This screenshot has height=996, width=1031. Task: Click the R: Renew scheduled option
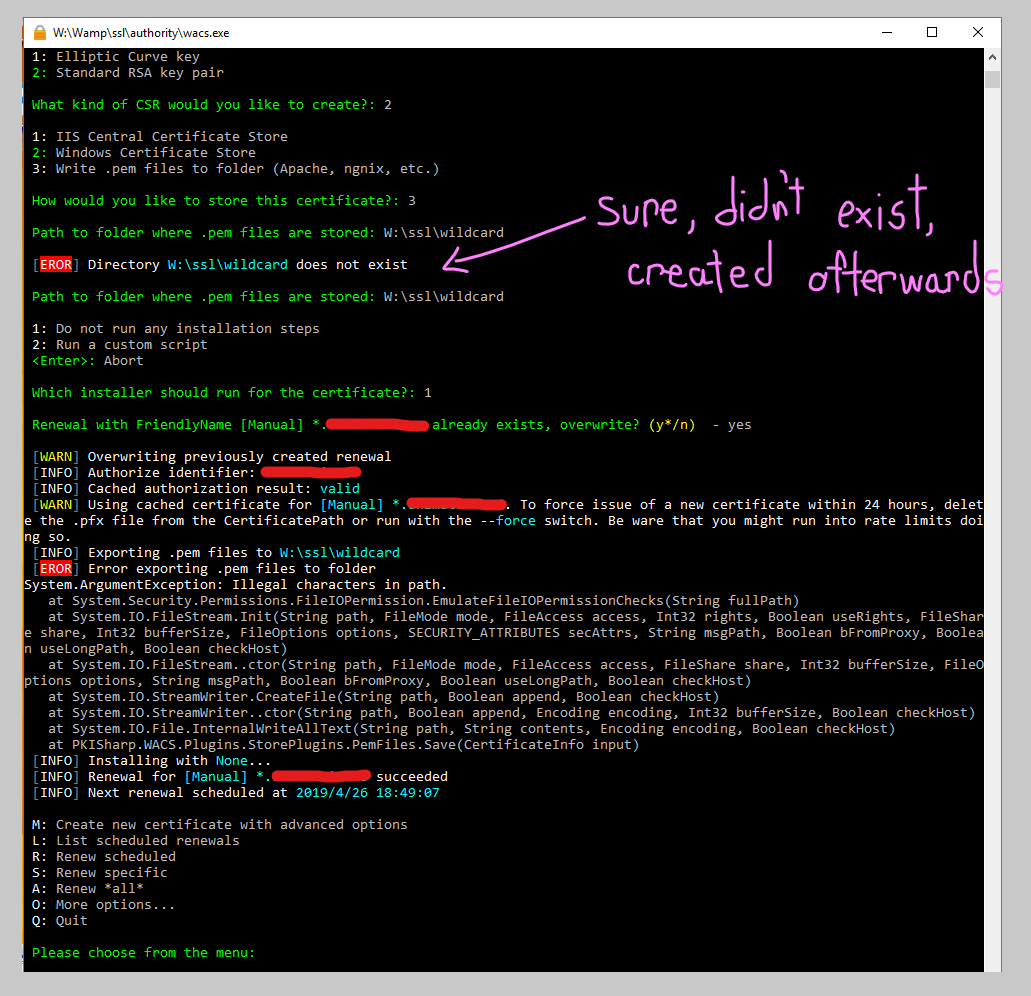(105, 856)
